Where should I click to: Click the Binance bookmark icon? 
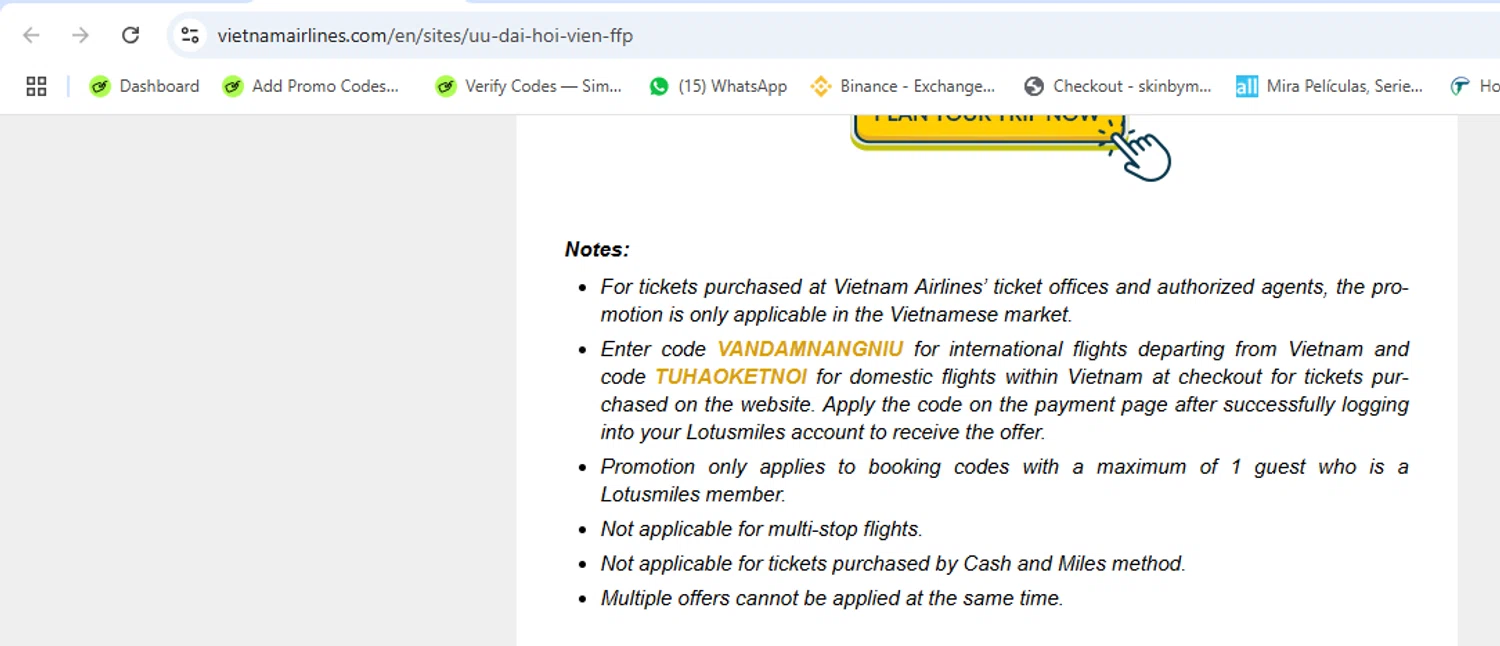point(821,87)
